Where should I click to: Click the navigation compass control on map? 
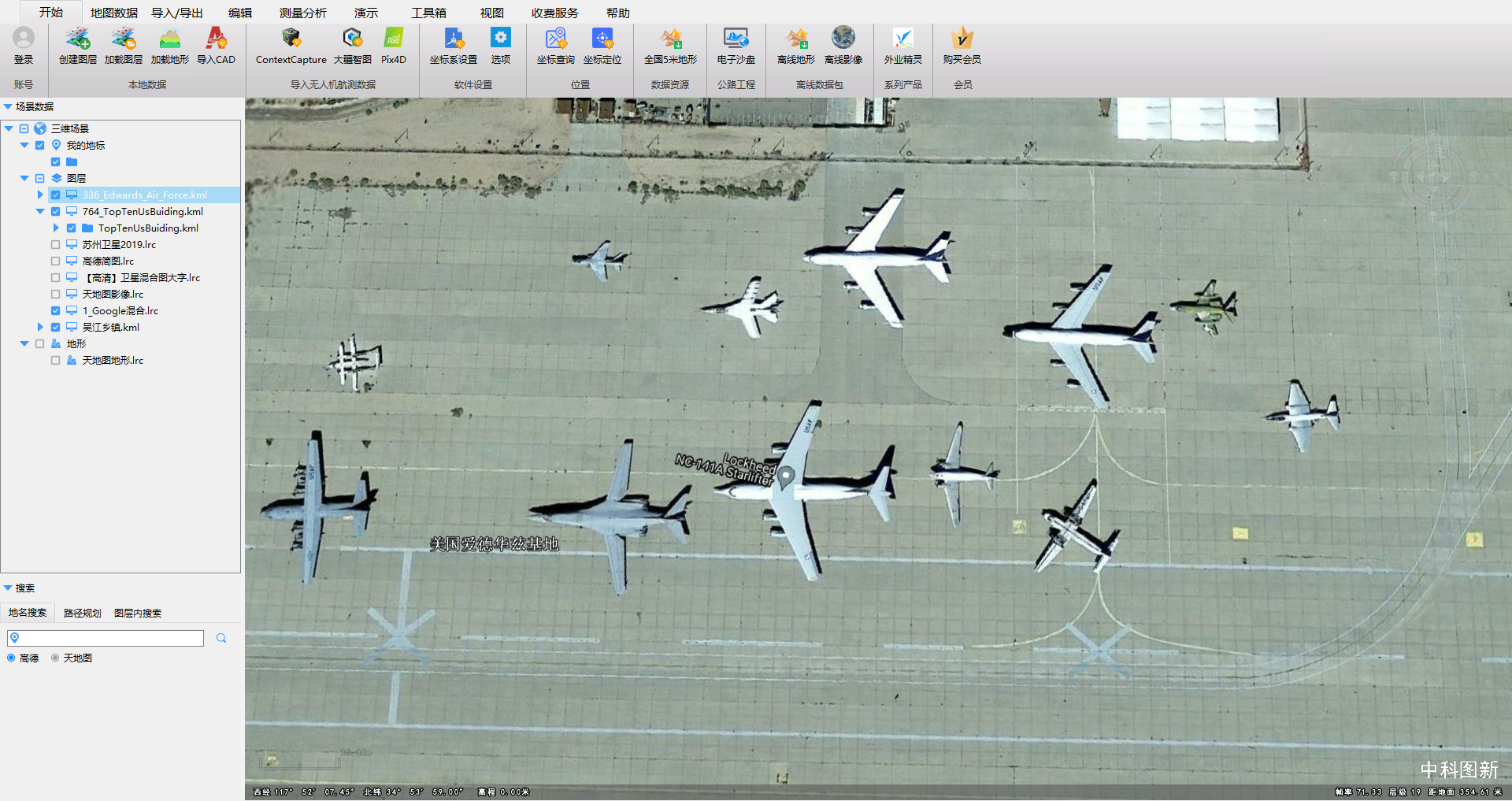click(x=1432, y=176)
